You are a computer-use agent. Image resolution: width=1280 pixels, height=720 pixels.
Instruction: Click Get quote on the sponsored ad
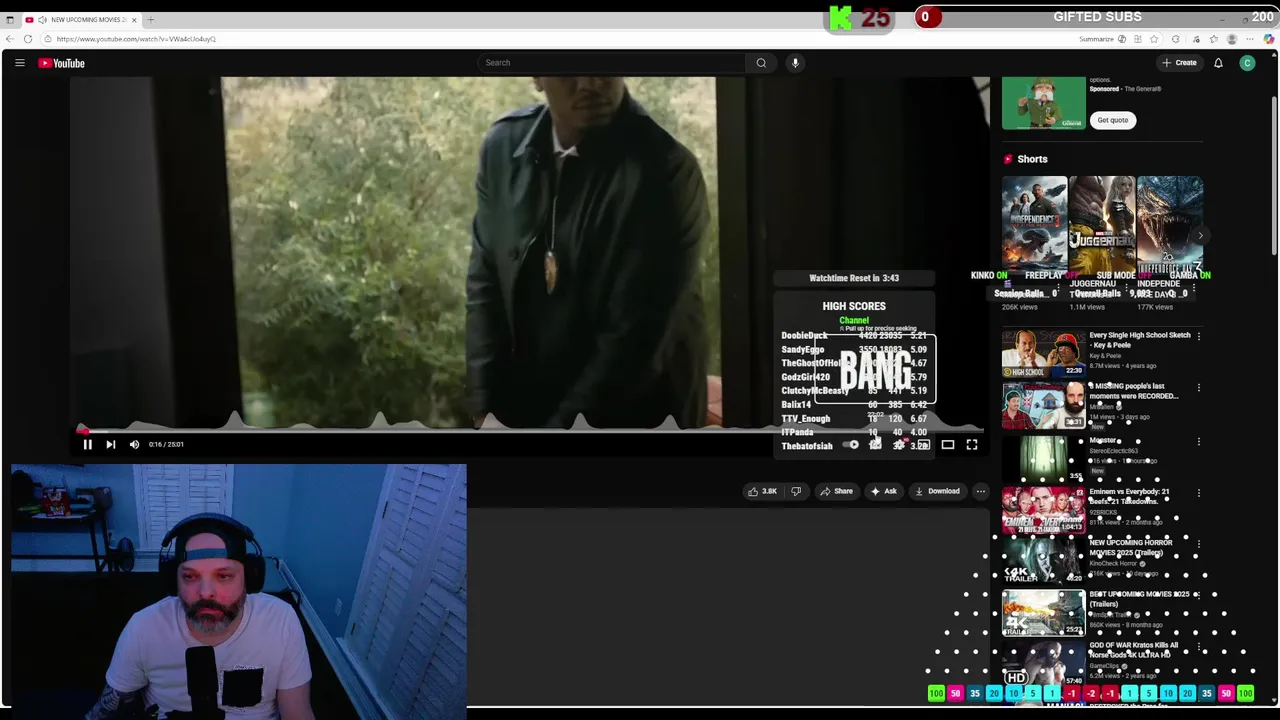1112,120
